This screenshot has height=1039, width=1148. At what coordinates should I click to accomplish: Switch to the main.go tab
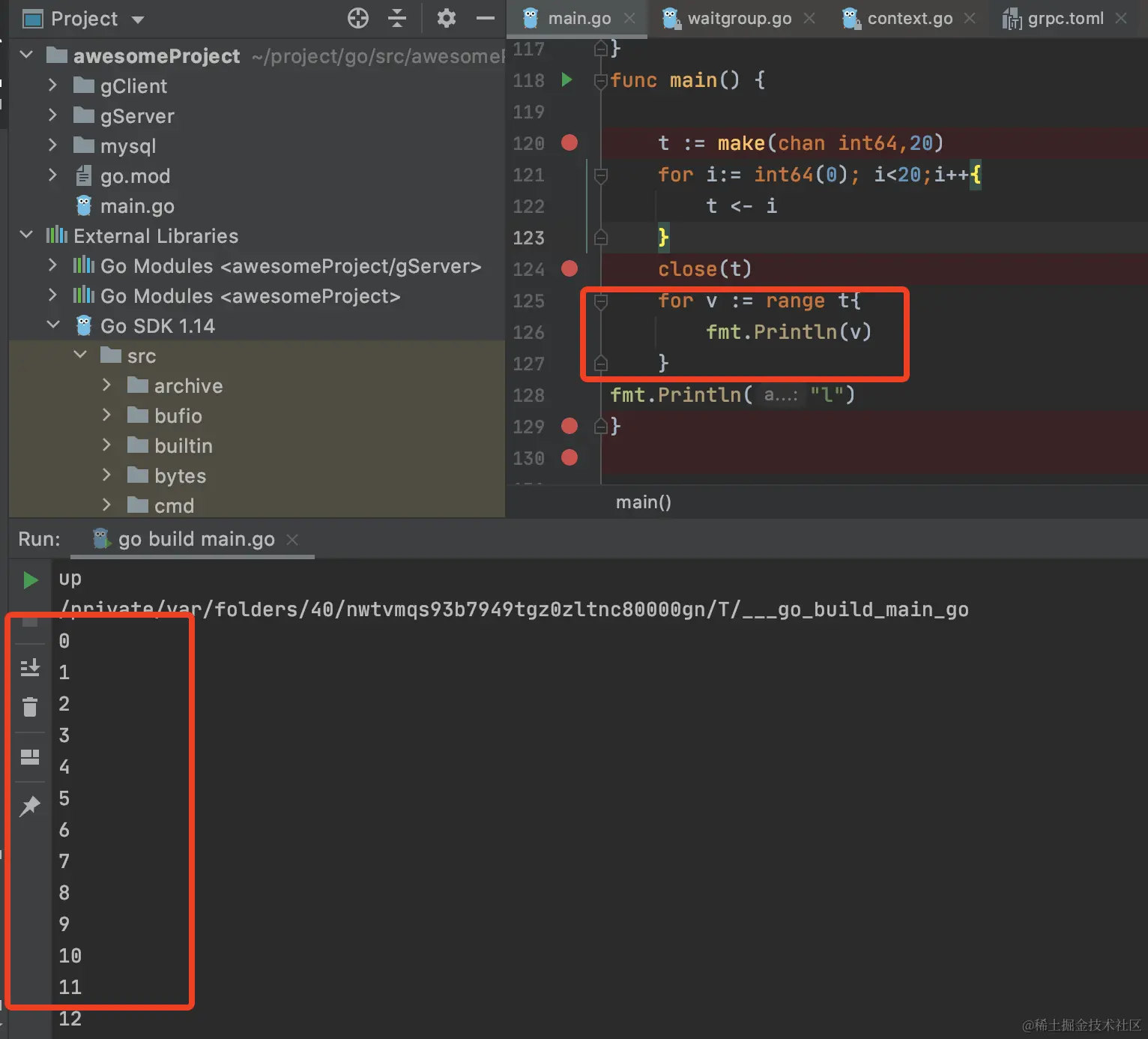[578, 18]
